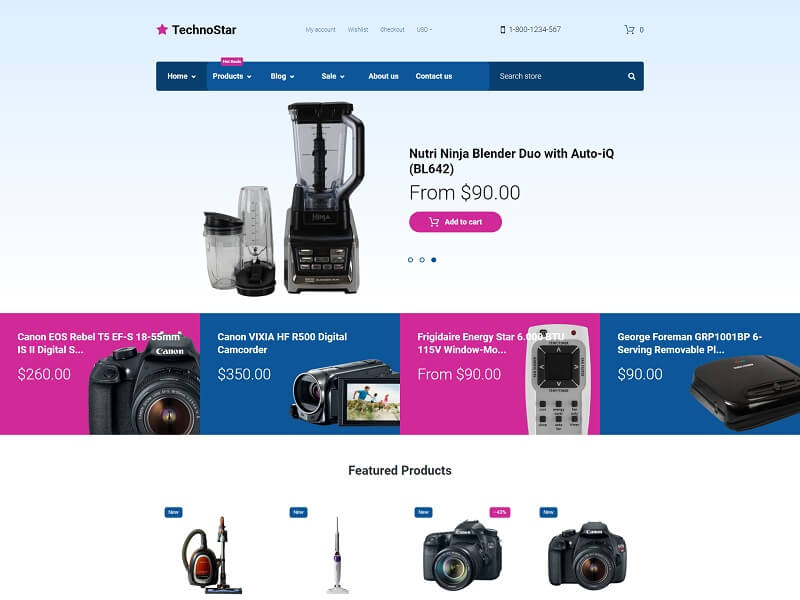Click the New badge on steam mop

(298, 512)
